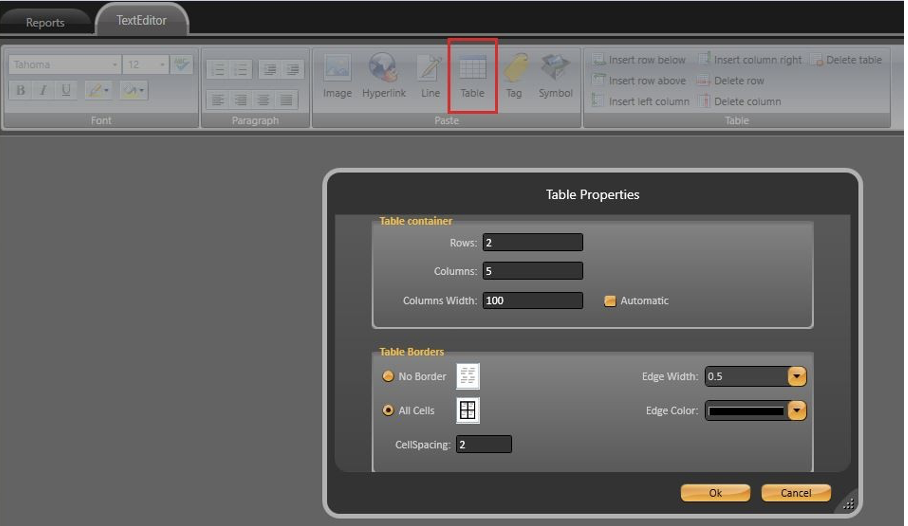Select the TextEditor tab

(141, 20)
